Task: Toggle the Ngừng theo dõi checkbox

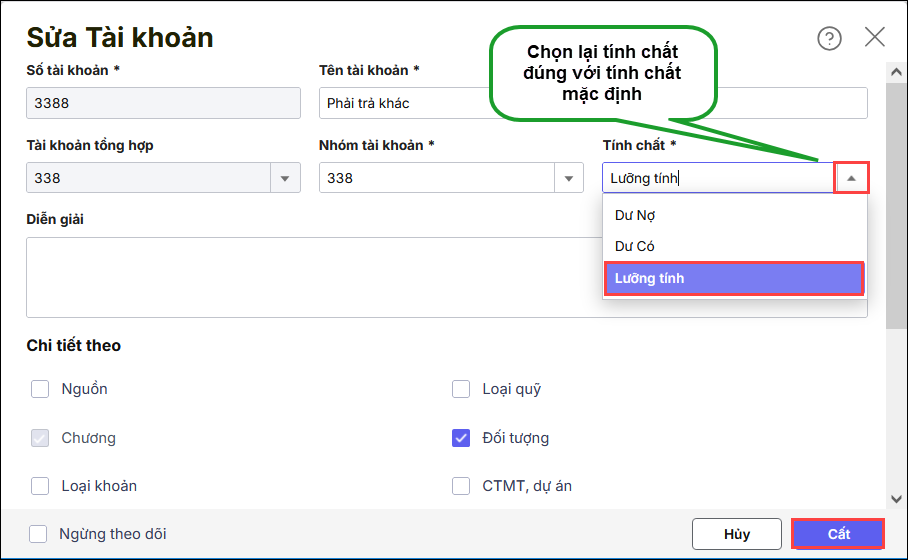Action: coord(38,534)
